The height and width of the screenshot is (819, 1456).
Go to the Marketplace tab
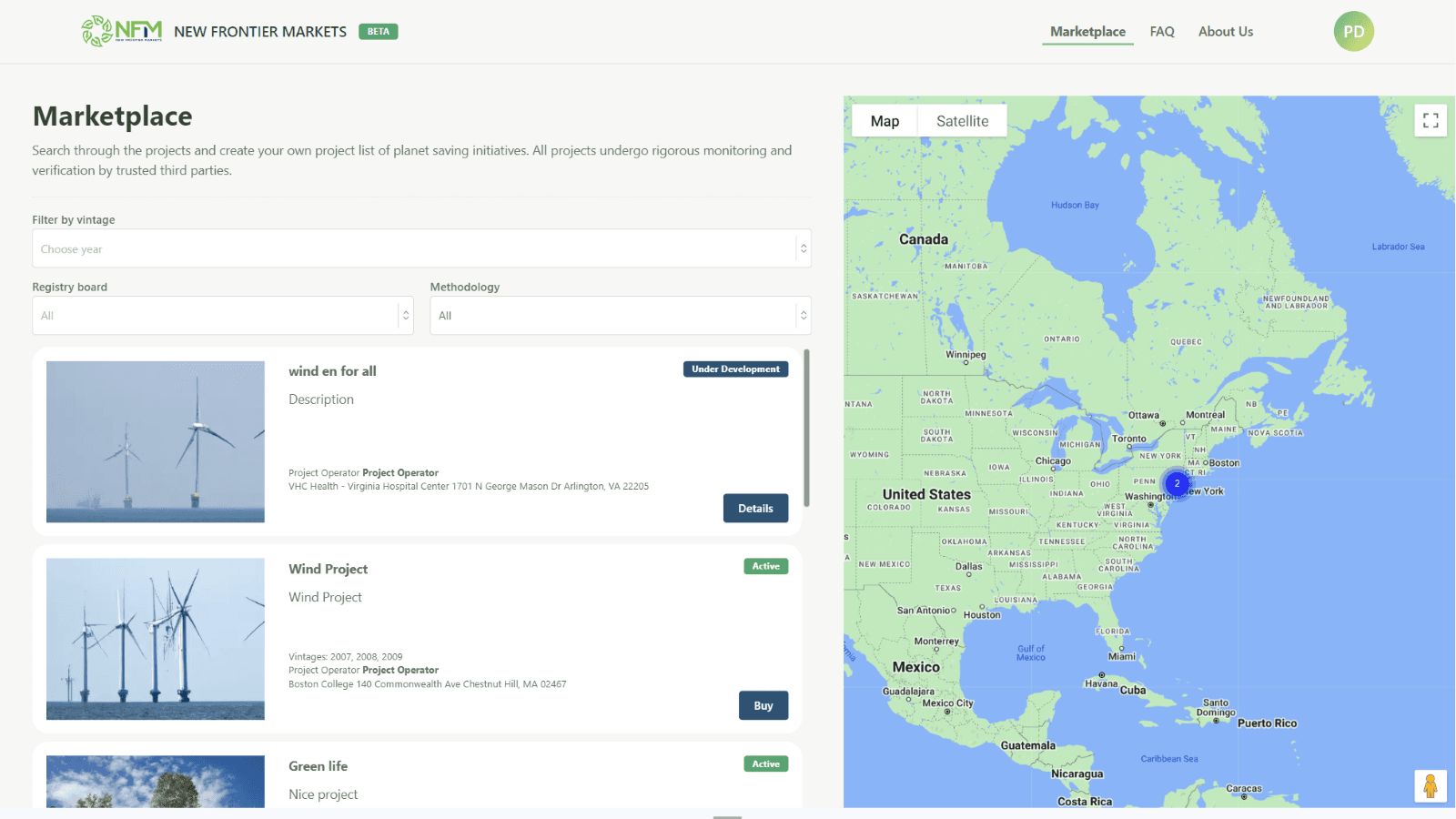[x=1087, y=32]
